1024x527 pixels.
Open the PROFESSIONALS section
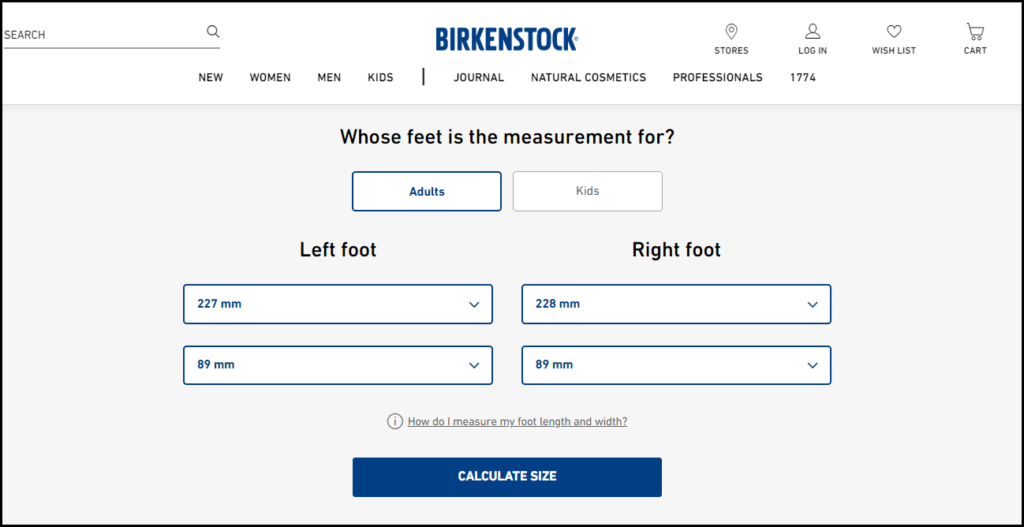[x=718, y=77]
